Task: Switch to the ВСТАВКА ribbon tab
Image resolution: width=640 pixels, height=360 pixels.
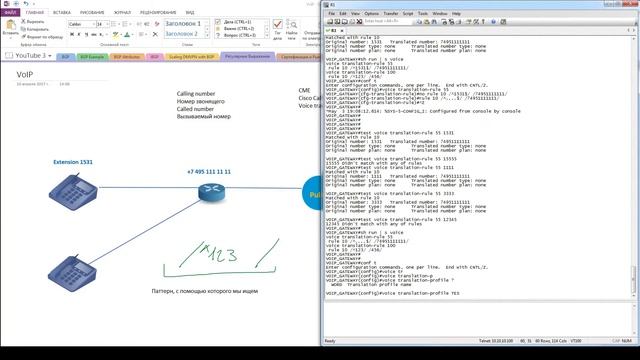Action: pyautogui.click(x=62, y=13)
